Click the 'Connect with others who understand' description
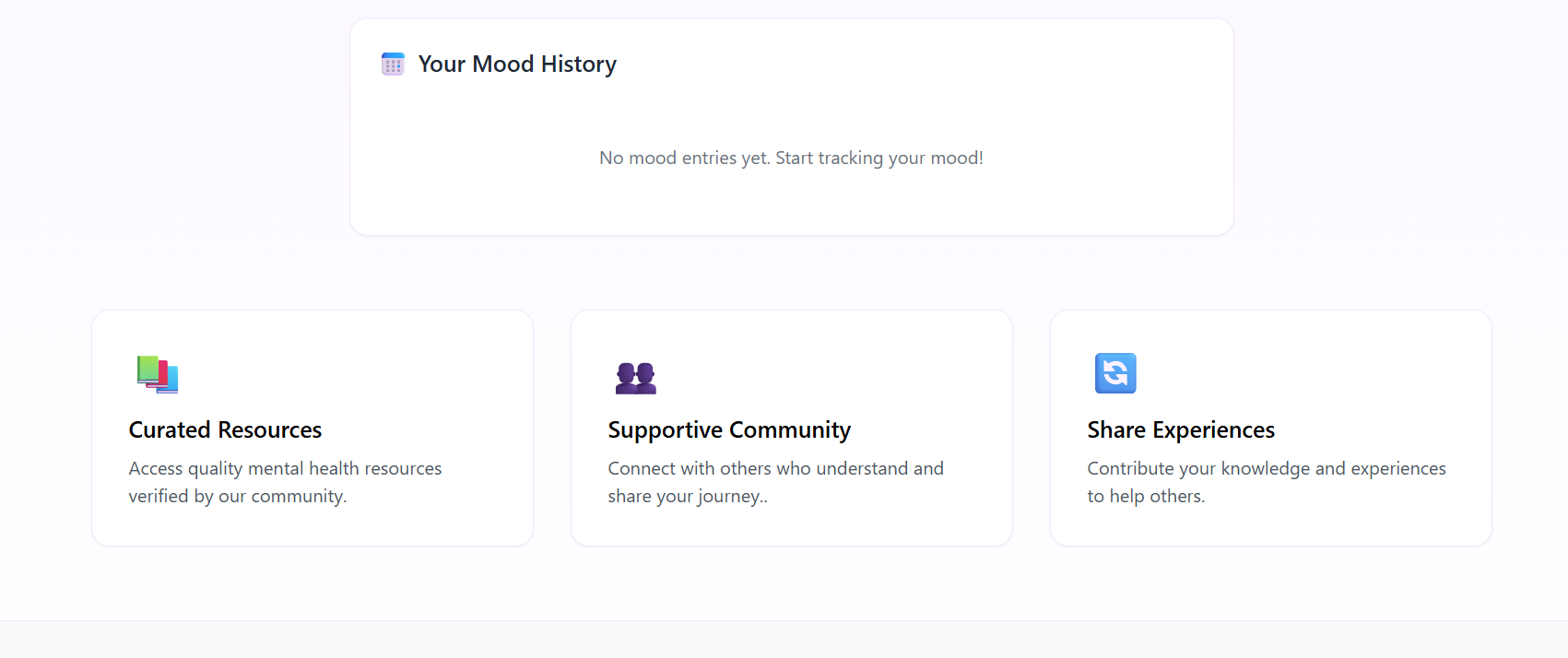This screenshot has width=1568, height=658. (x=775, y=469)
